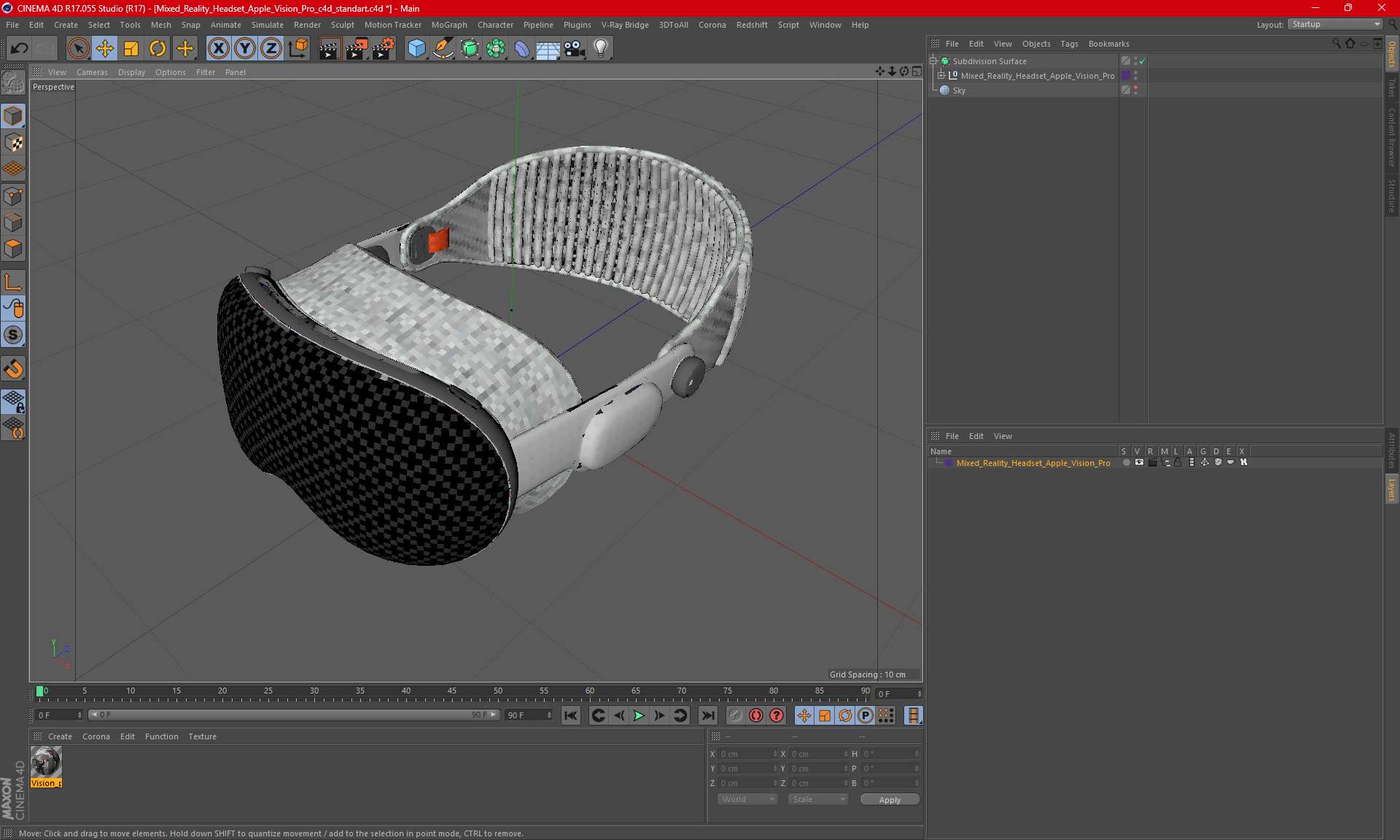Click the Undo arrow icon
Image resolution: width=1400 pixels, height=840 pixels.
20,49
